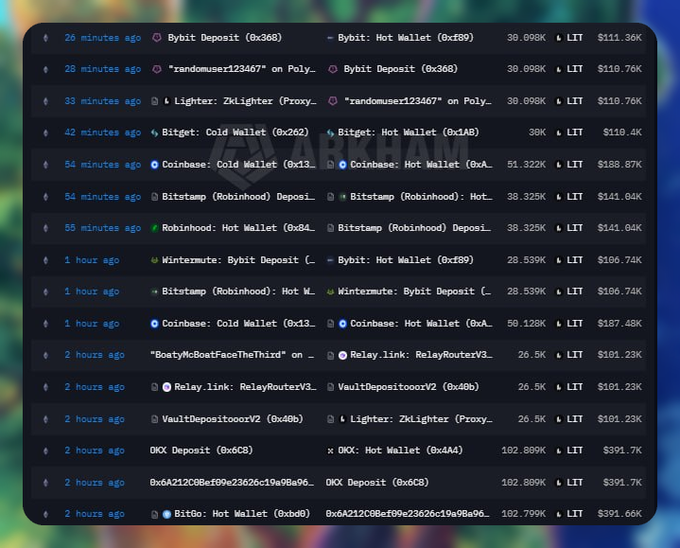Click the Bitget Hot Wallet logo icon
680x548 pixels.
click(x=330, y=133)
